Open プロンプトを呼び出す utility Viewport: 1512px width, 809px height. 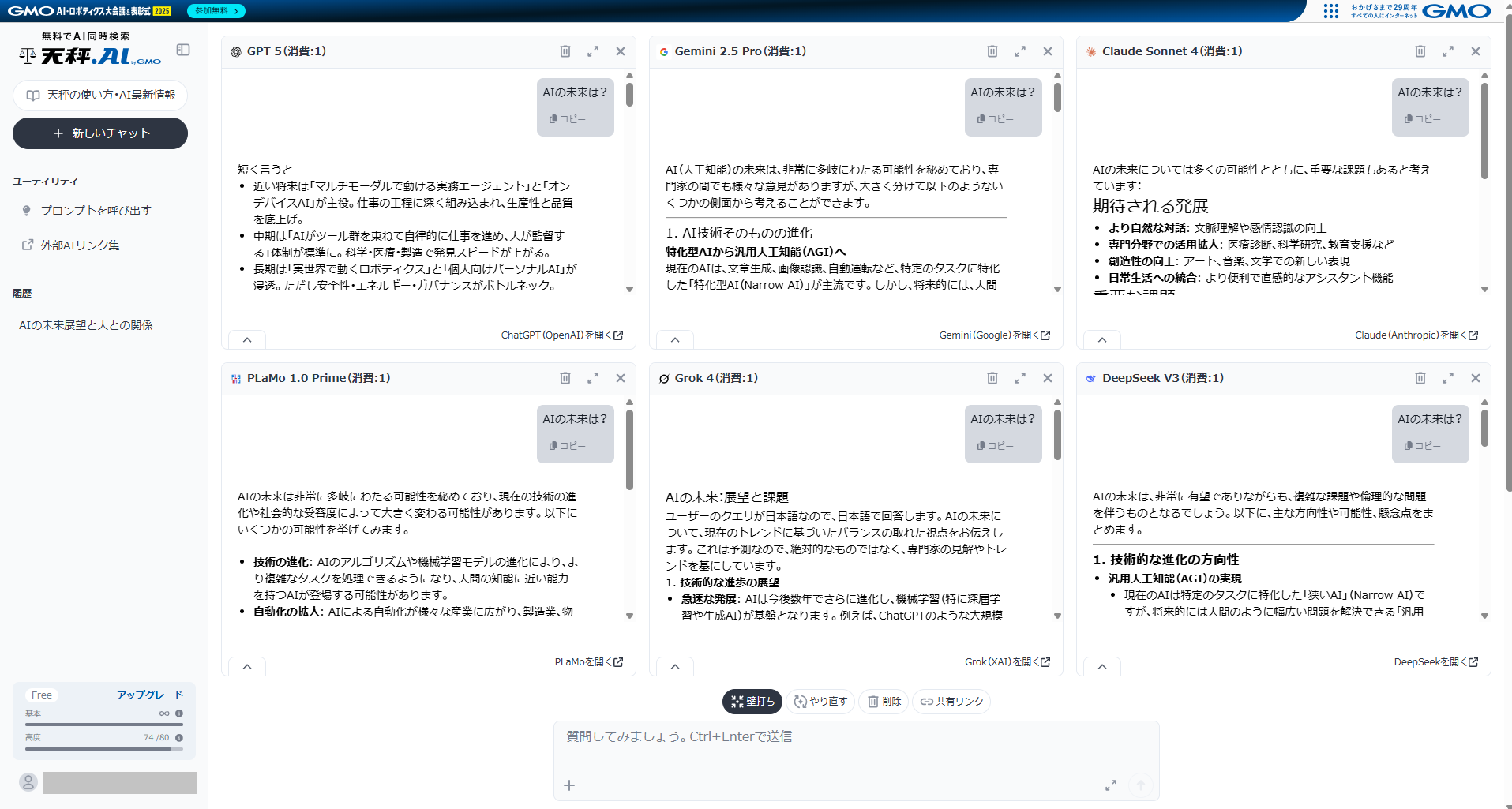96,211
